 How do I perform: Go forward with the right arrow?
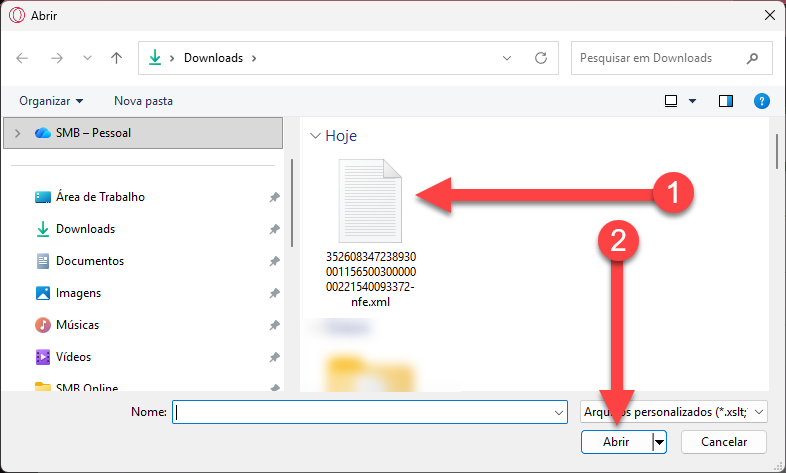coord(57,58)
